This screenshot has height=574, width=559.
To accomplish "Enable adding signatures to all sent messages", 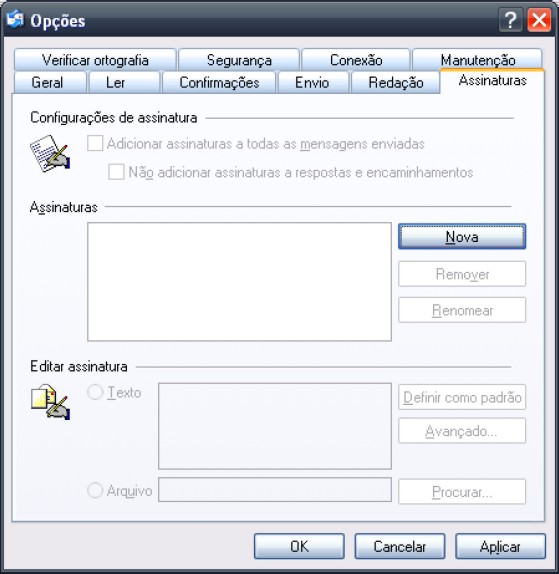I will tap(95, 143).
